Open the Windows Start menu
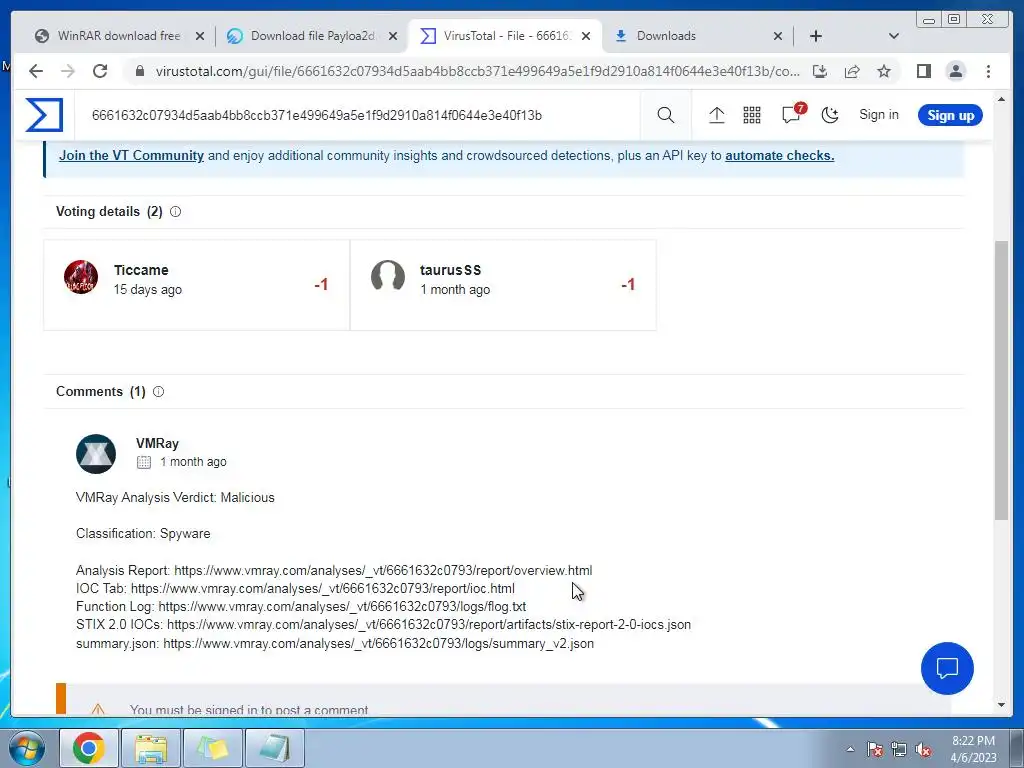1024x768 pixels. [27, 748]
